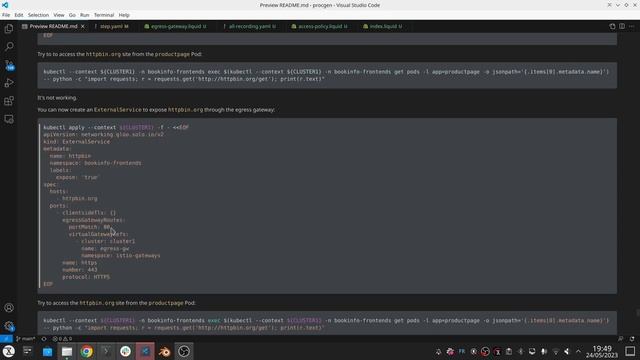
Task: Close the Preview README.md tab
Action: (83, 26)
